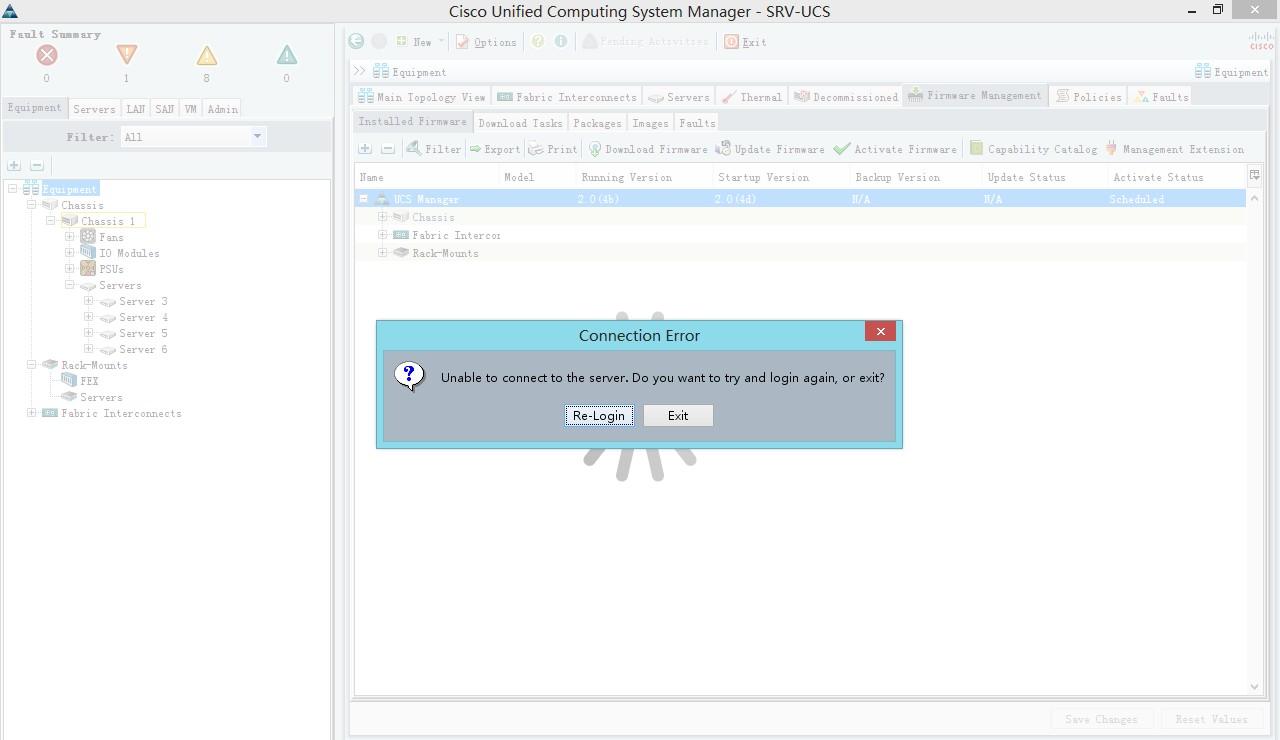This screenshot has width=1280, height=740.
Task: Switch to the Admin navigation tab
Action: pyautogui.click(x=222, y=109)
